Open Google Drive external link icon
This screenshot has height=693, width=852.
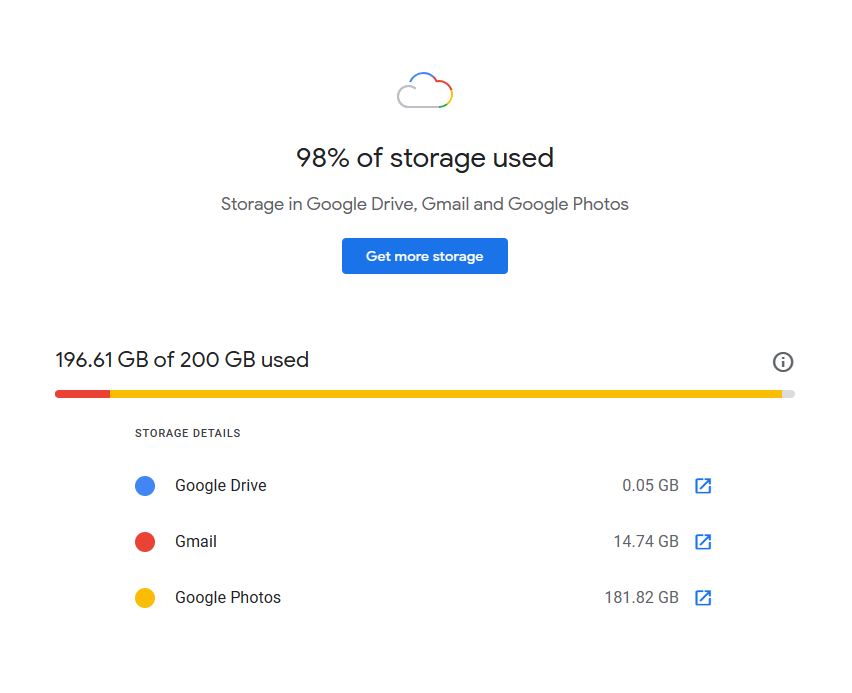point(703,486)
